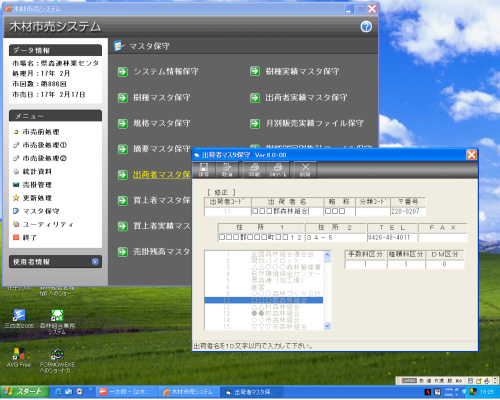
Task: Open the 樹種実績マスタ保守 link
Action: [x=302, y=71]
